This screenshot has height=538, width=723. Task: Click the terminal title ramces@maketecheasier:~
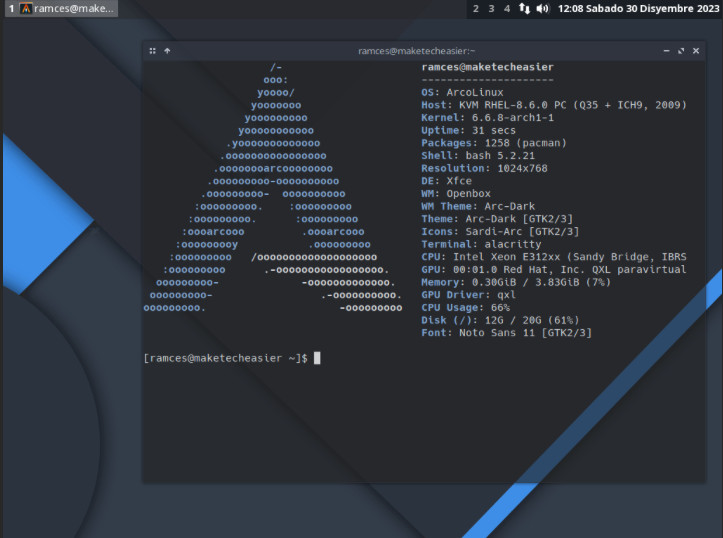click(416, 51)
